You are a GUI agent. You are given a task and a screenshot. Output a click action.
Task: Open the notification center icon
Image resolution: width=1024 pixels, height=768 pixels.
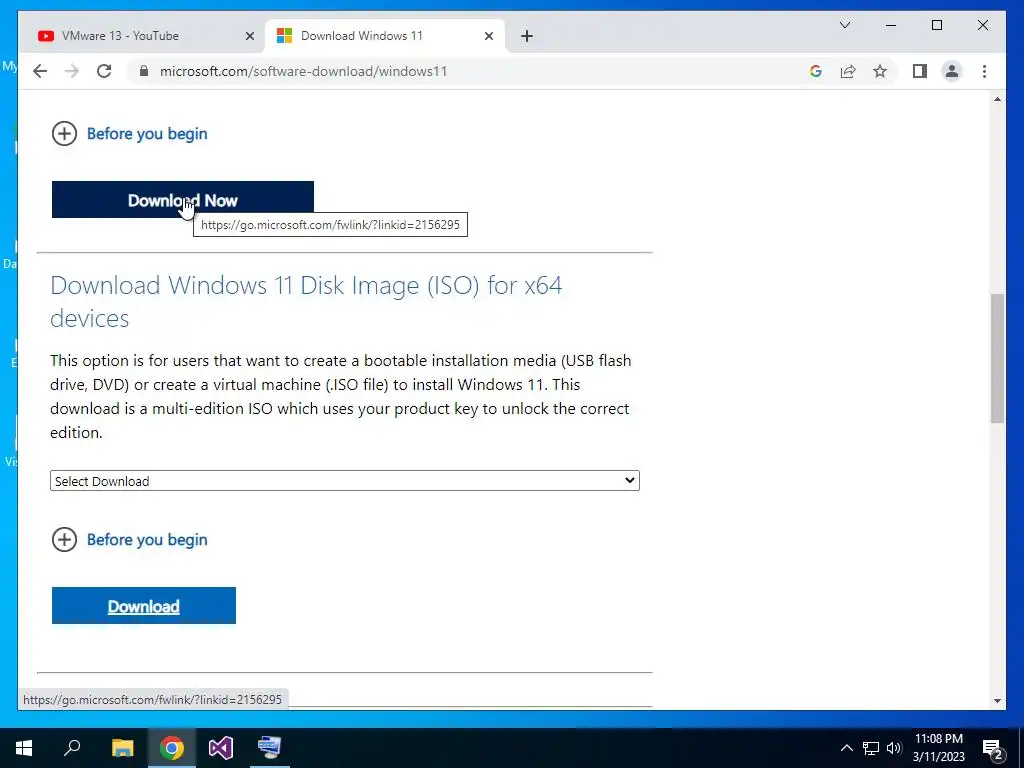[993, 748]
